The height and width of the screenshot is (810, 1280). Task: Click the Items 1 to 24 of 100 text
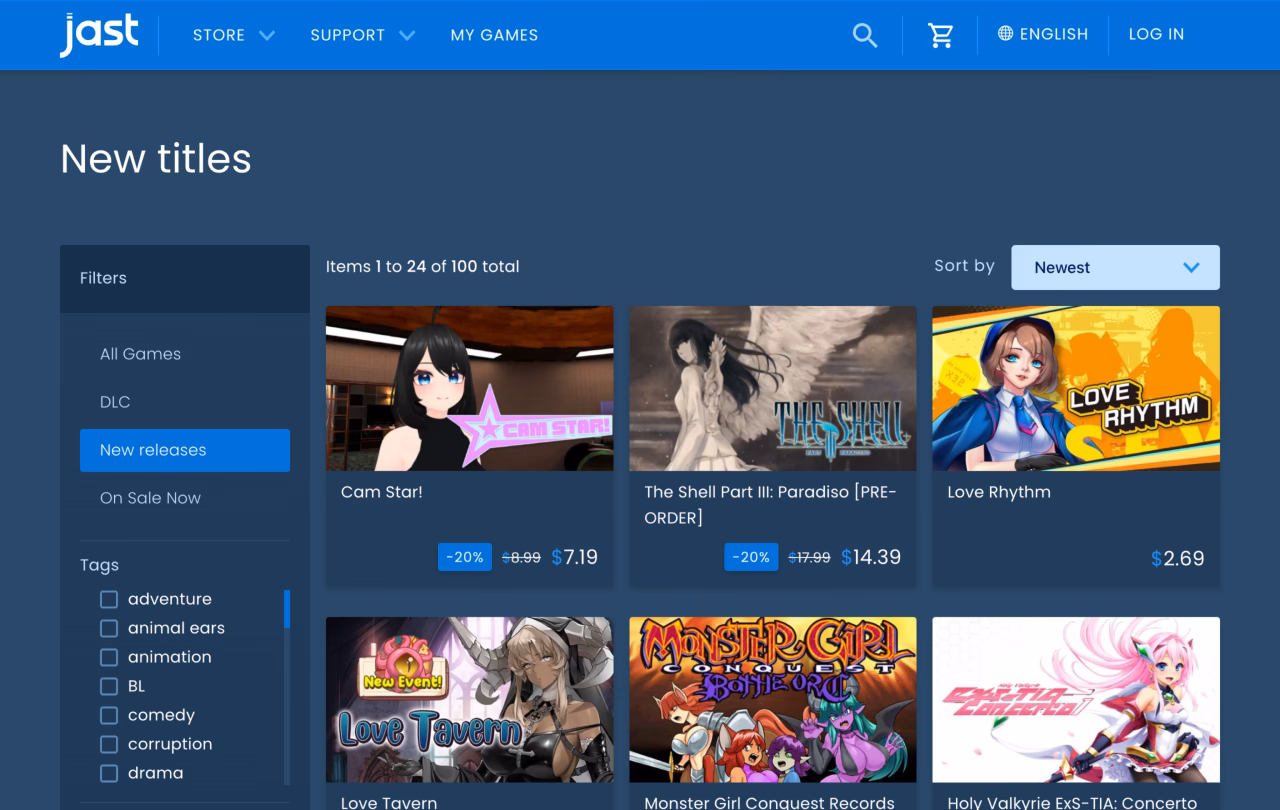coord(422,266)
